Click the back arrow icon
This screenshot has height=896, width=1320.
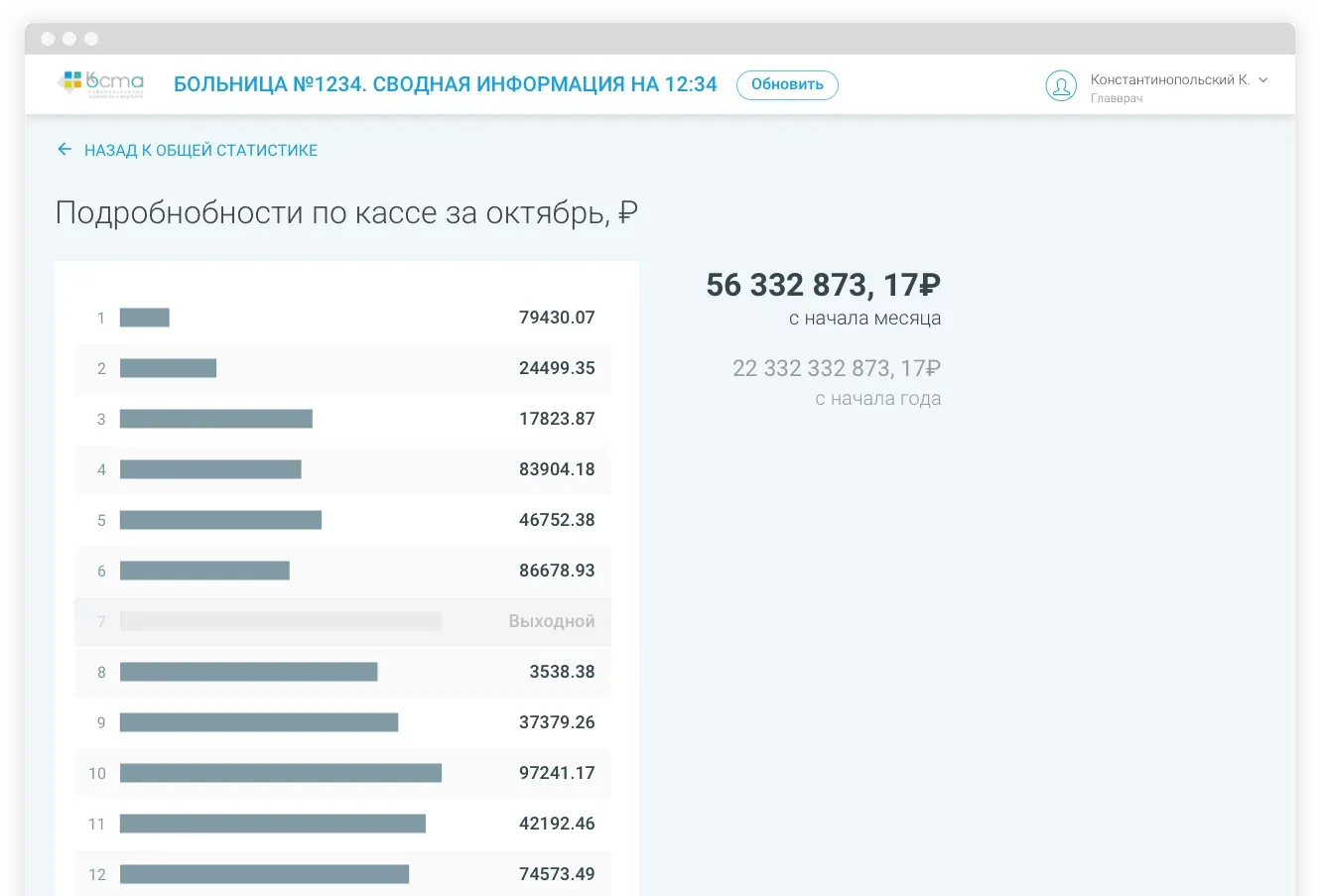click(x=65, y=150)
